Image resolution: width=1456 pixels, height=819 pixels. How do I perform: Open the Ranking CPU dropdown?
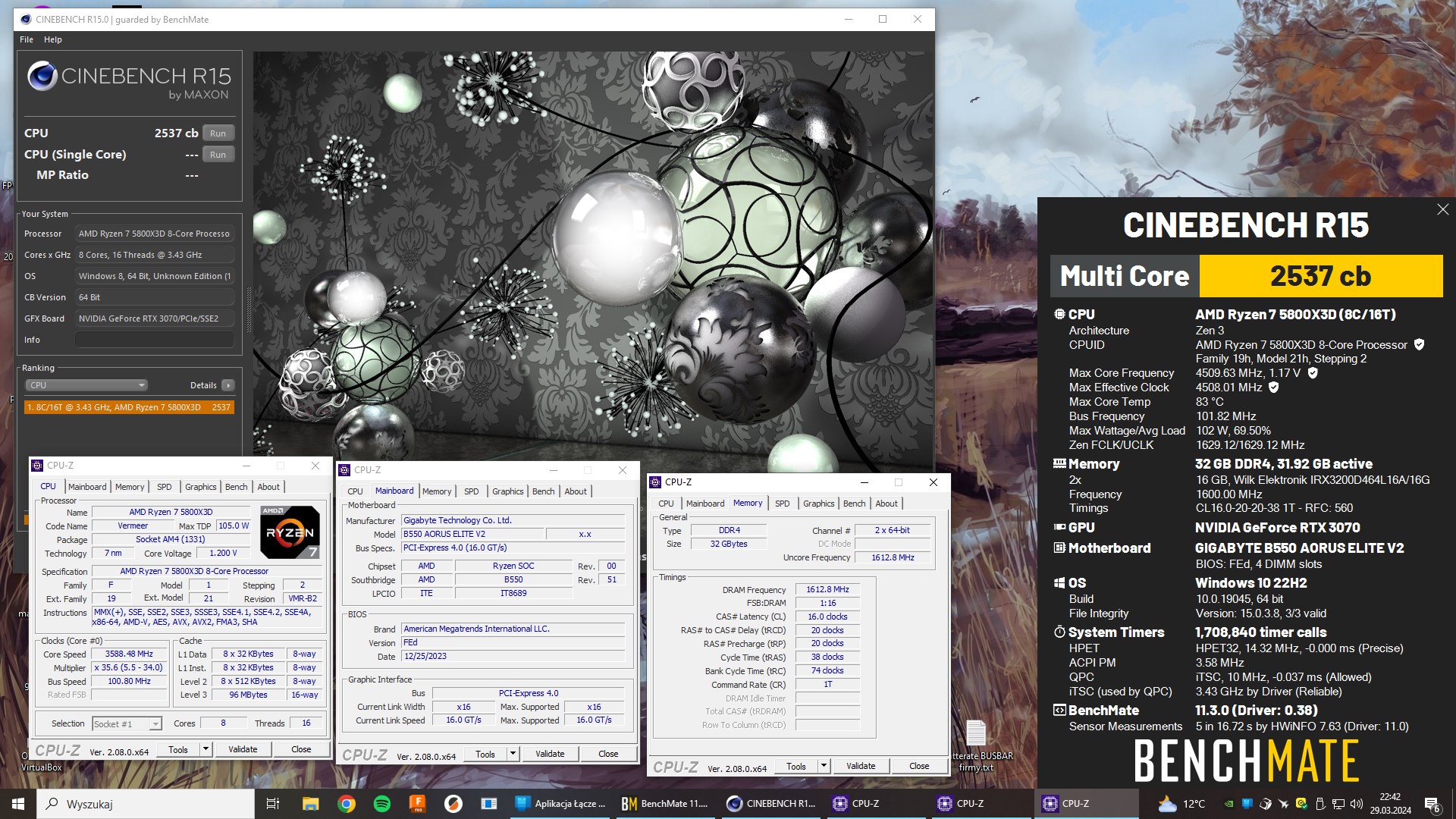tap(86, 385)
